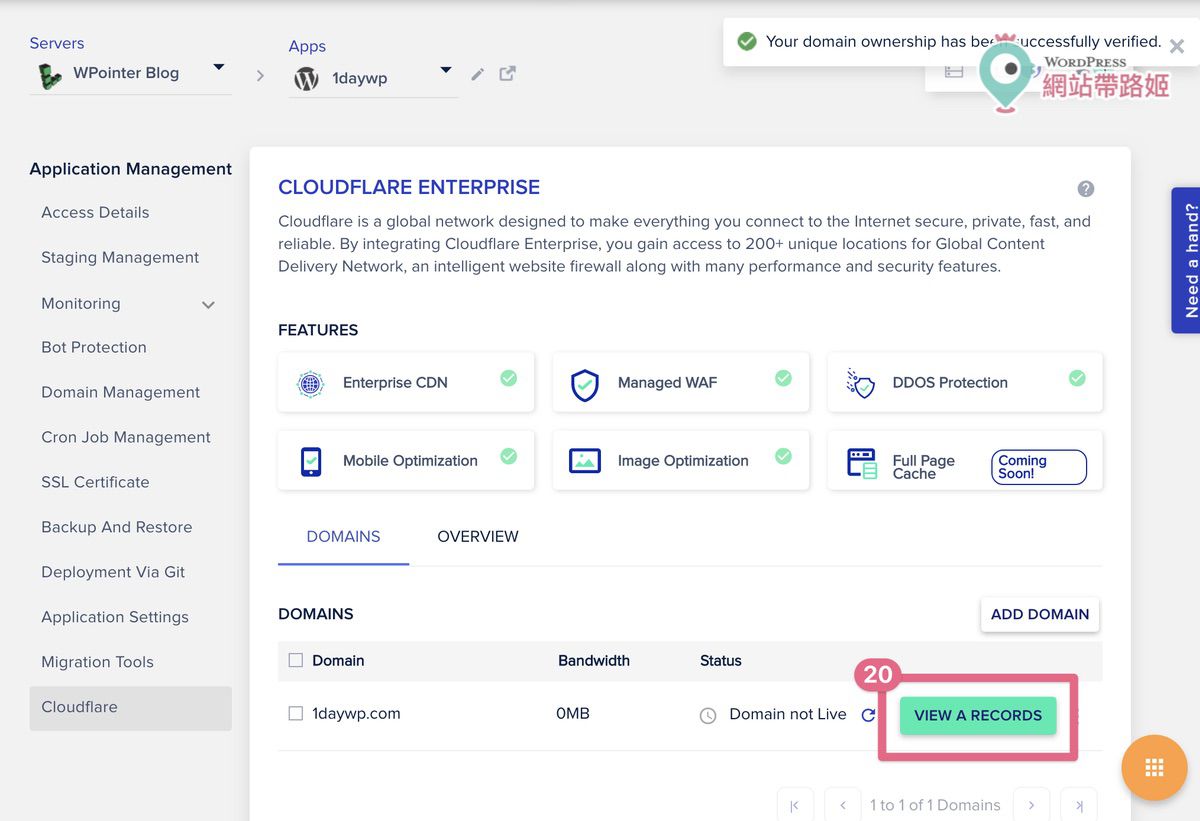Go to the next page of domains
Viewport: 1200px width, 821px height.
click(1031, 805)
